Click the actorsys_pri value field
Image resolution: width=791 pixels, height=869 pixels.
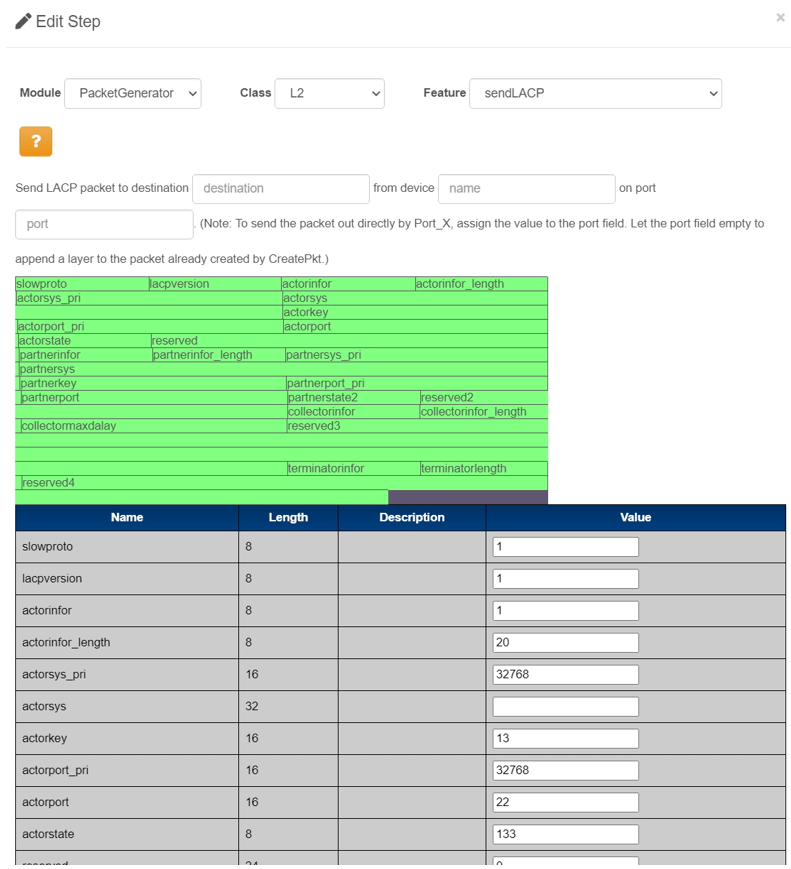565,674
